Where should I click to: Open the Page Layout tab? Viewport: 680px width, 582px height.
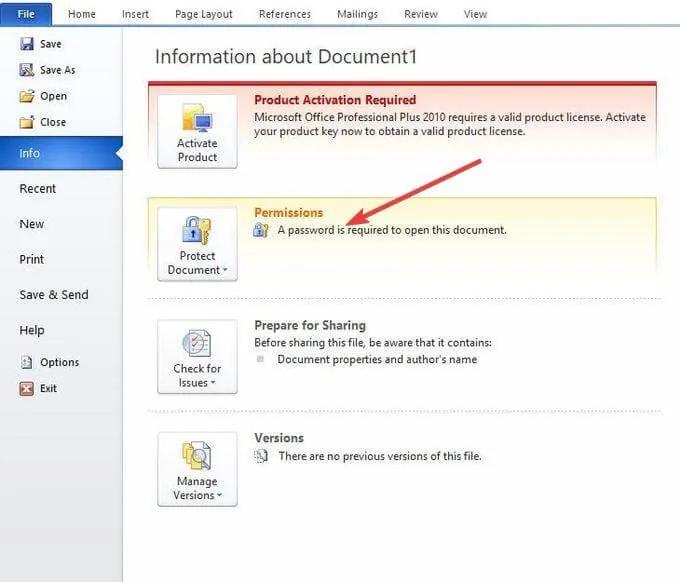coord(204,14)
